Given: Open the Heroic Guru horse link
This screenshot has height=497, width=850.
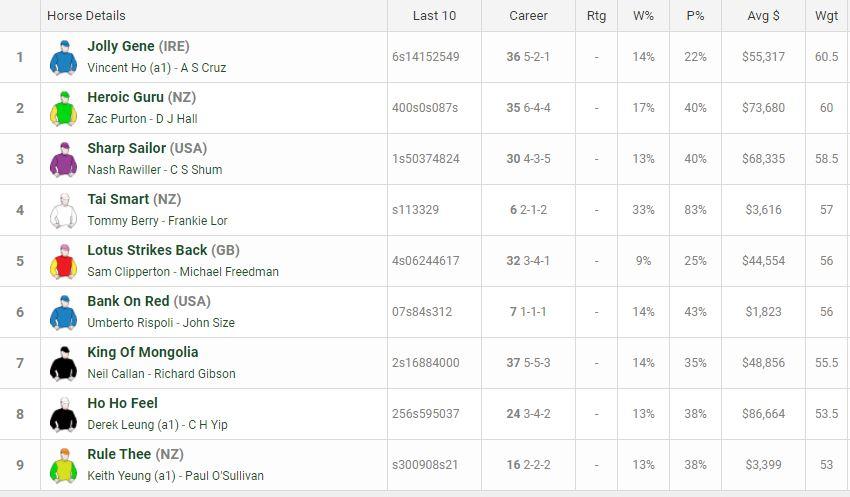Looking at the screenshot, I should 125,97.
